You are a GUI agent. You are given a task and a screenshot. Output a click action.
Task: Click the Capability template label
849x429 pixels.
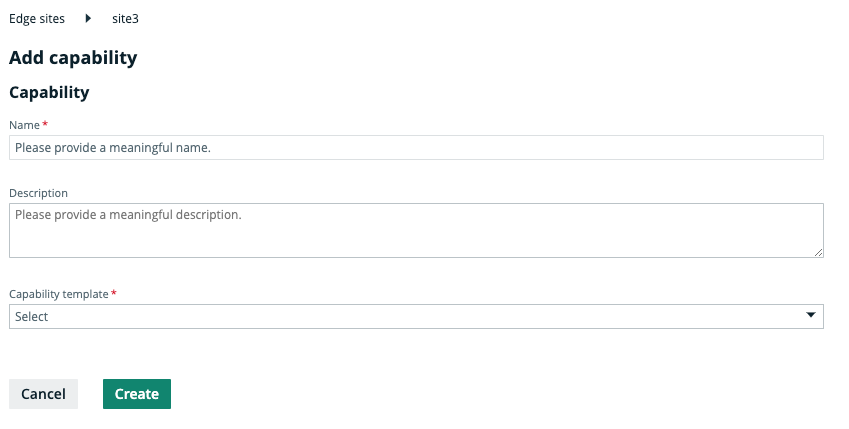58,294
